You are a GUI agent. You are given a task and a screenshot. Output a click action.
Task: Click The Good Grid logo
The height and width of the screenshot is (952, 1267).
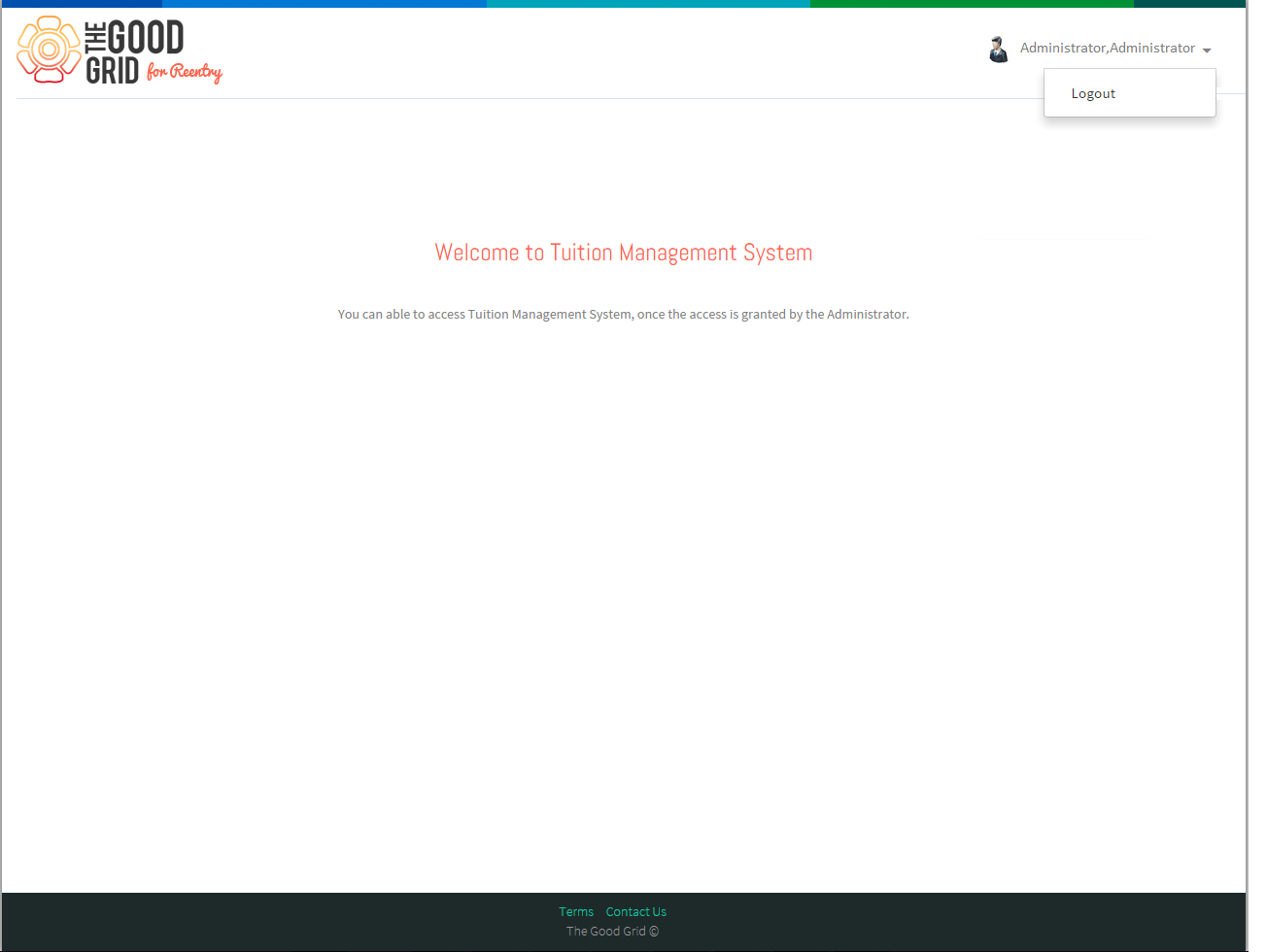pyautogui.click(x=120, y=51)
